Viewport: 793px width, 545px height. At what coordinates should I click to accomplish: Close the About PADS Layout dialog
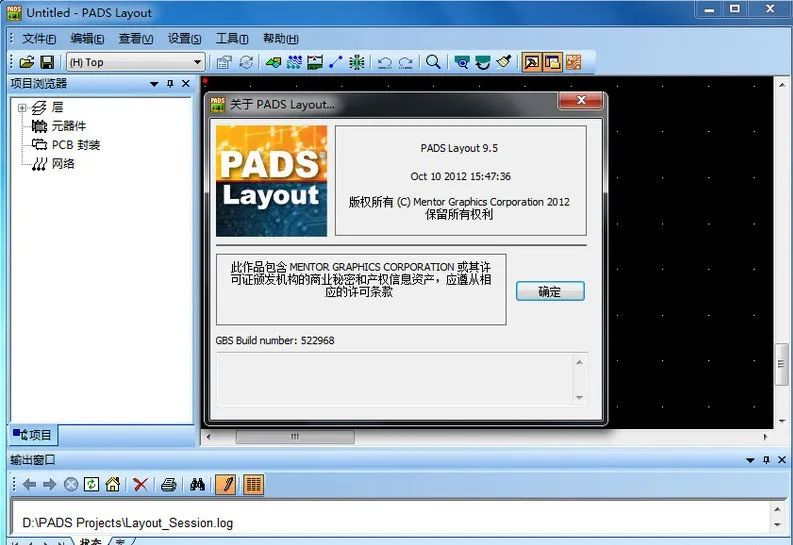pyautogui.click(x=581, y=101)
